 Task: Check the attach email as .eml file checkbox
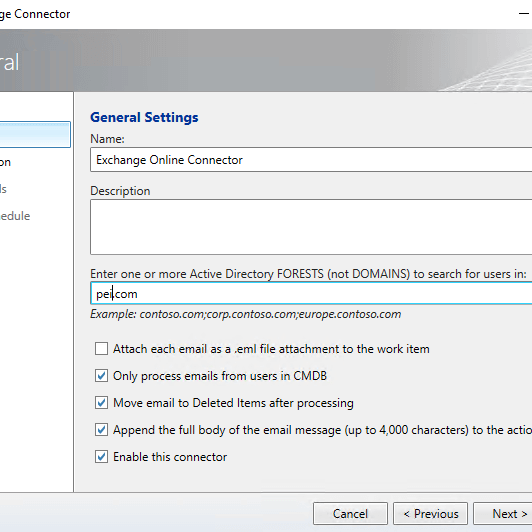tap(101, 348)
